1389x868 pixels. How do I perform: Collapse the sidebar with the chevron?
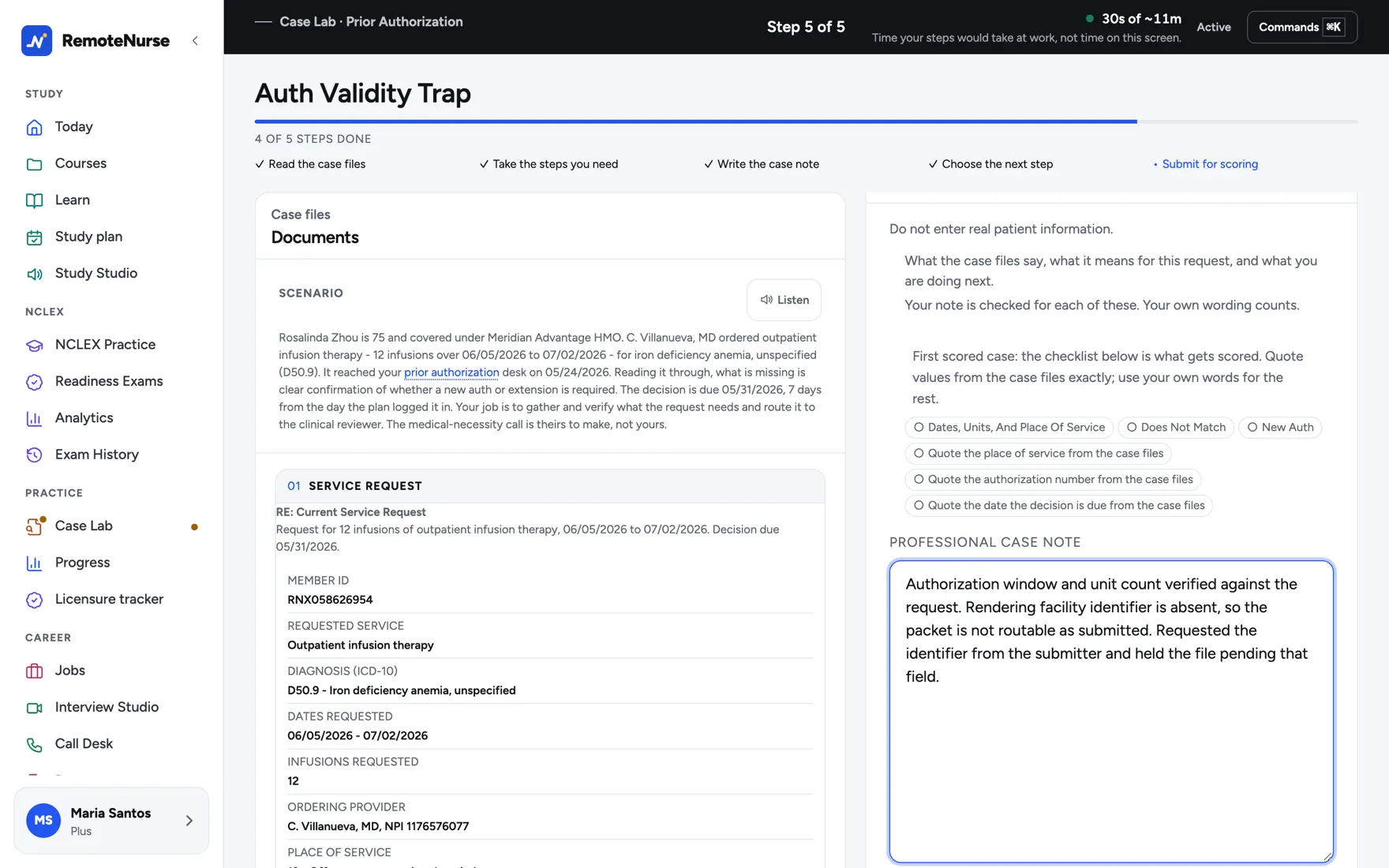click(195, 40)
